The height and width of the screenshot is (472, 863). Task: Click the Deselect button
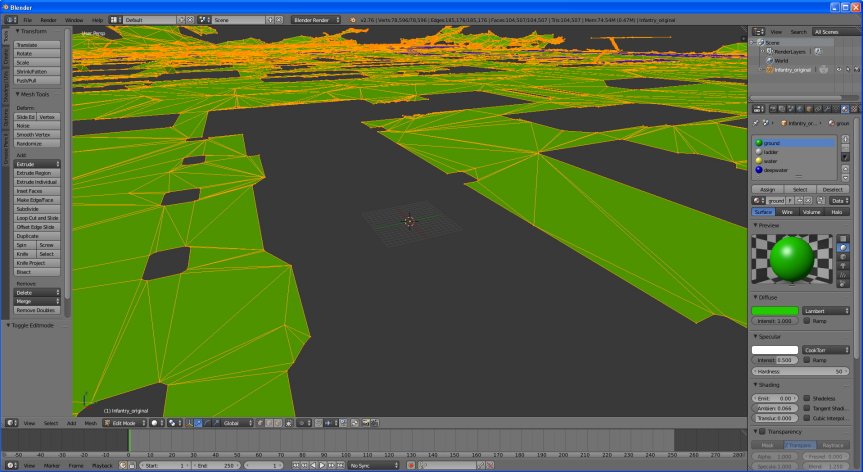[x=833, y=189]
